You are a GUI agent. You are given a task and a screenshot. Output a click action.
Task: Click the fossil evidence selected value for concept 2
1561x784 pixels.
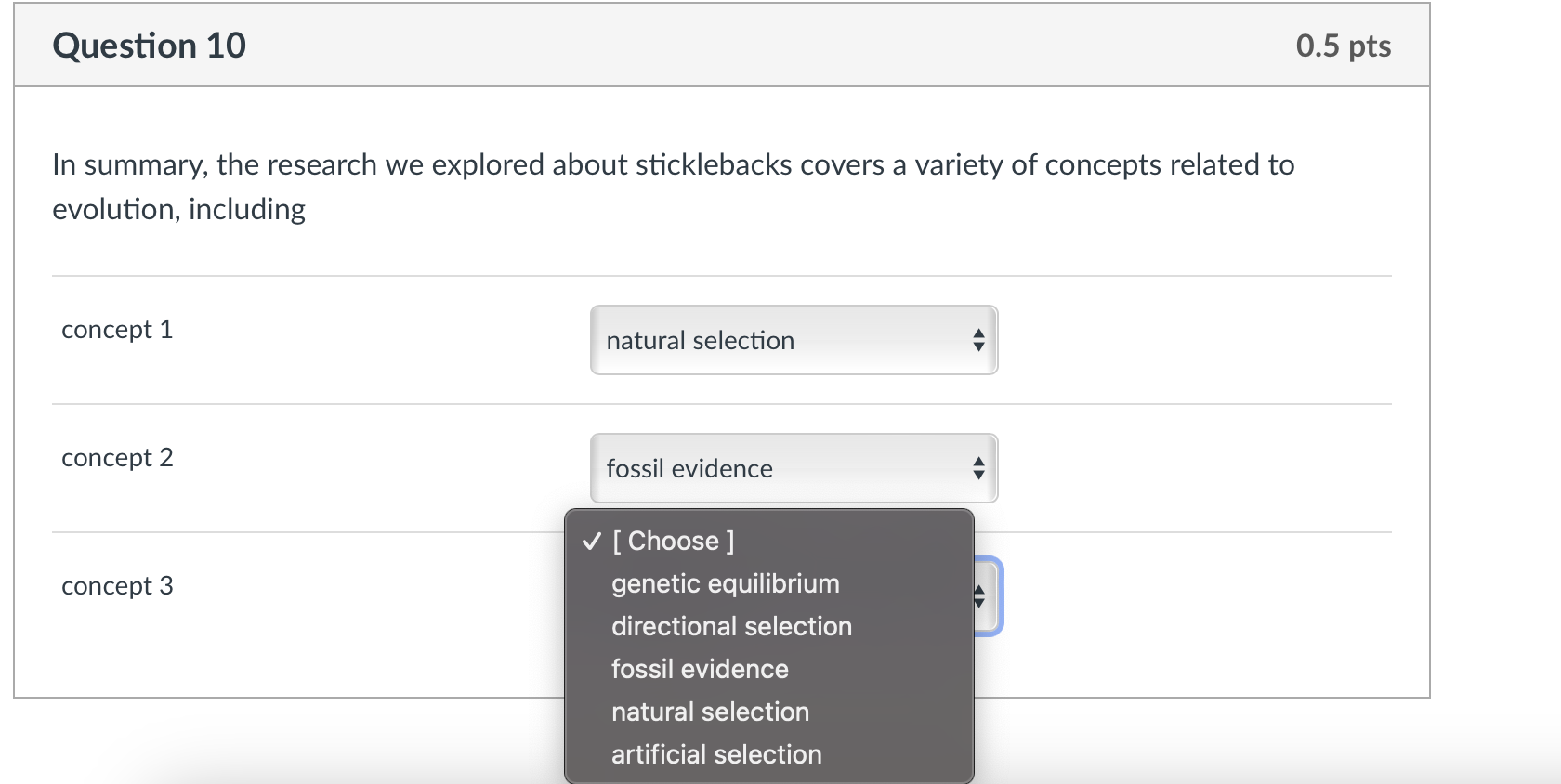click(x=689, y=469)
